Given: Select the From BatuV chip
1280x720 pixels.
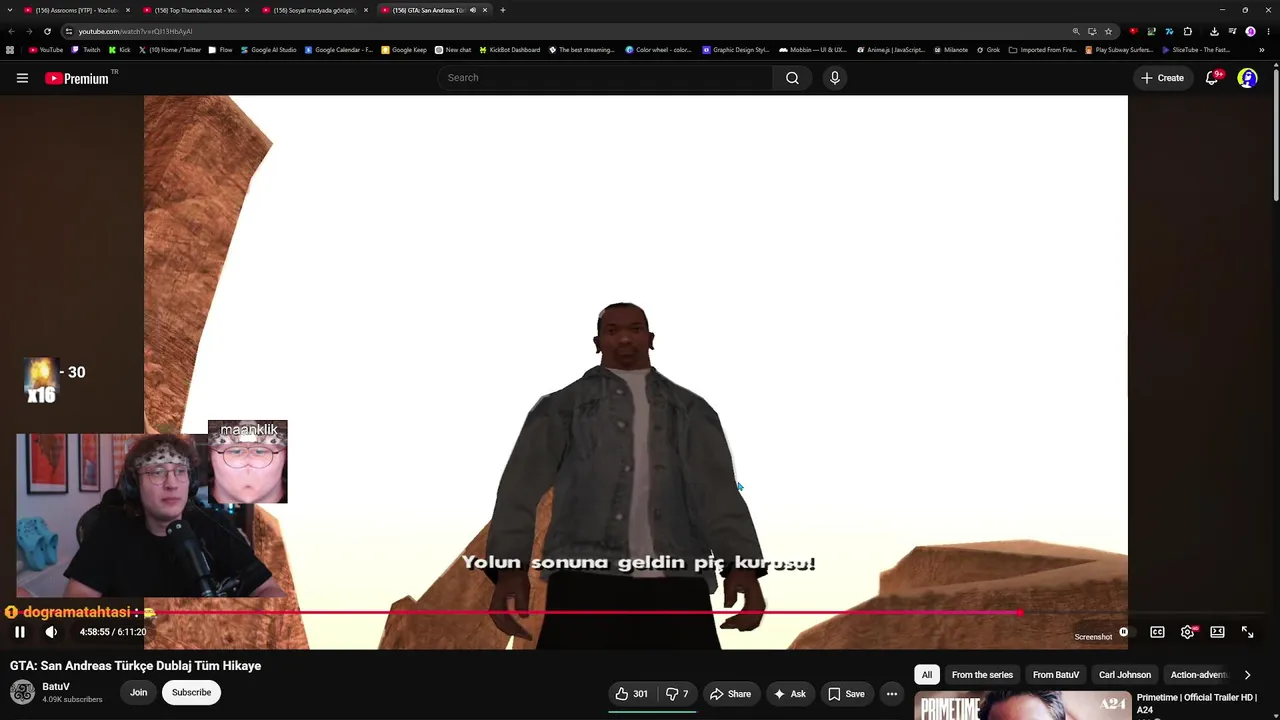Looking at the screenshot, I should point(1056,675).
